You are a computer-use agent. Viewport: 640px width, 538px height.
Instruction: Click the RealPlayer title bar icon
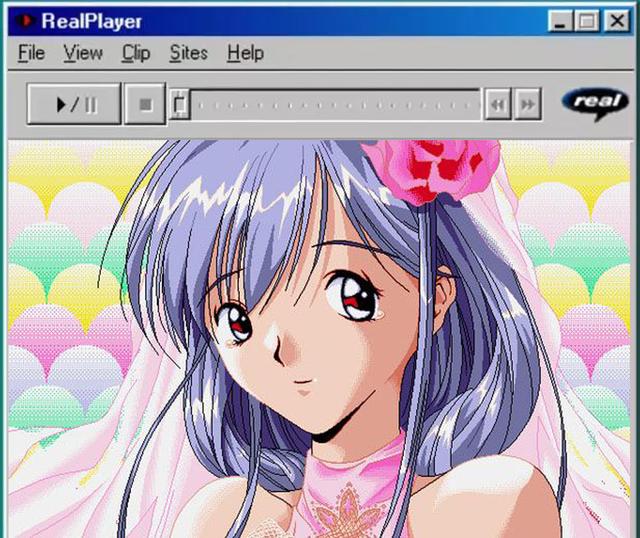click(x=25, y=20)
